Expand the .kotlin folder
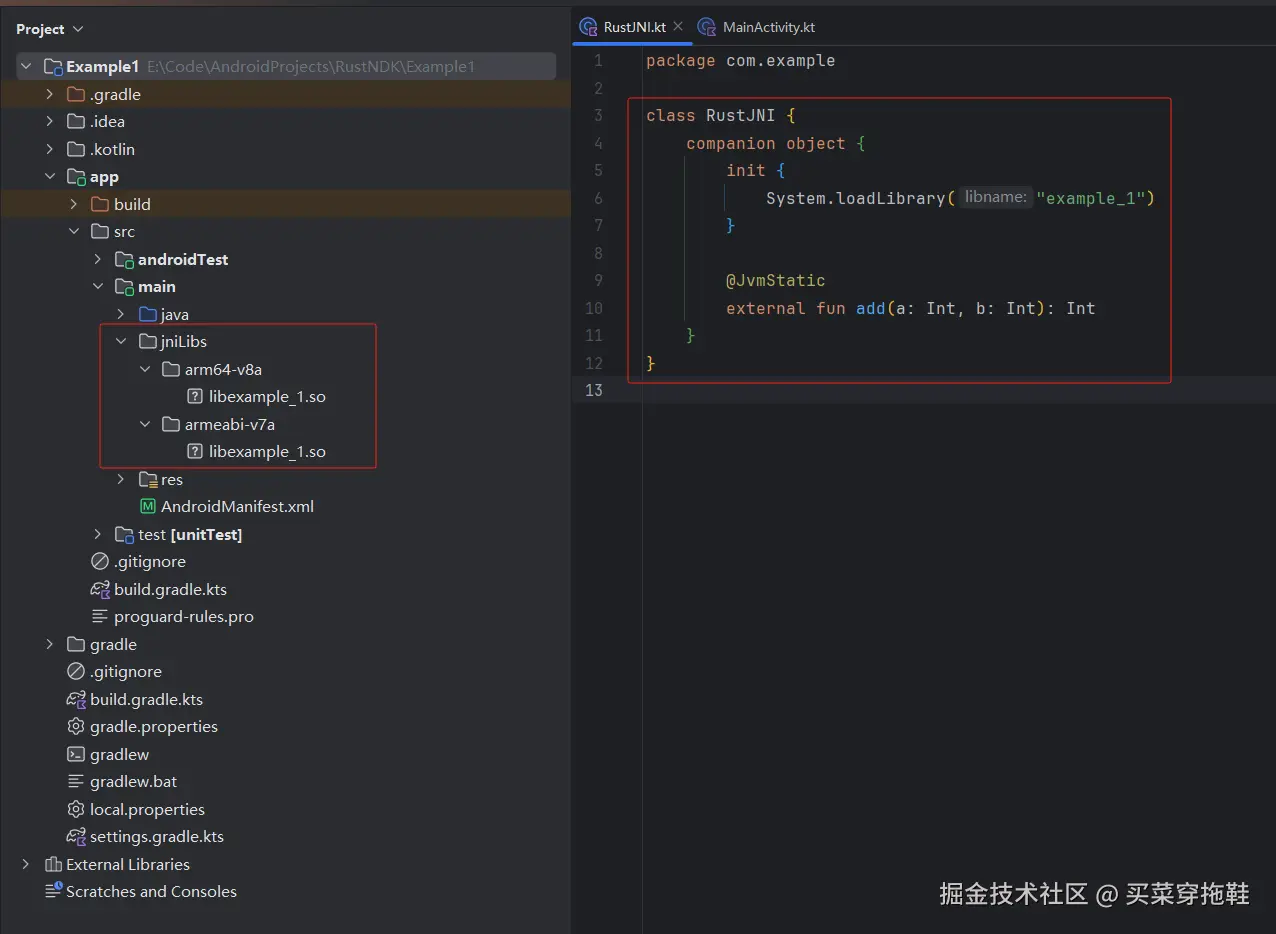Image resolution: width=1276 pixels, height=934 pixels. [50, 149]
